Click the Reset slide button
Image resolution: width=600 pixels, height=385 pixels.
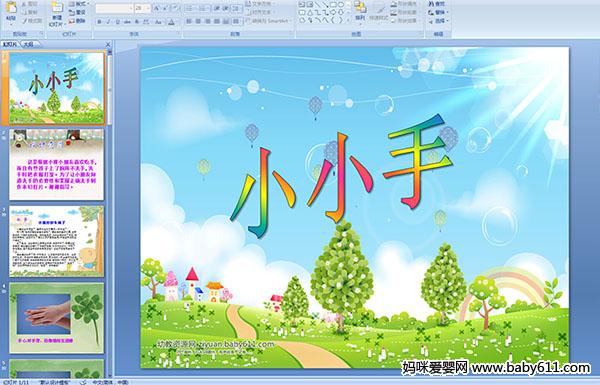pos(77,12)
